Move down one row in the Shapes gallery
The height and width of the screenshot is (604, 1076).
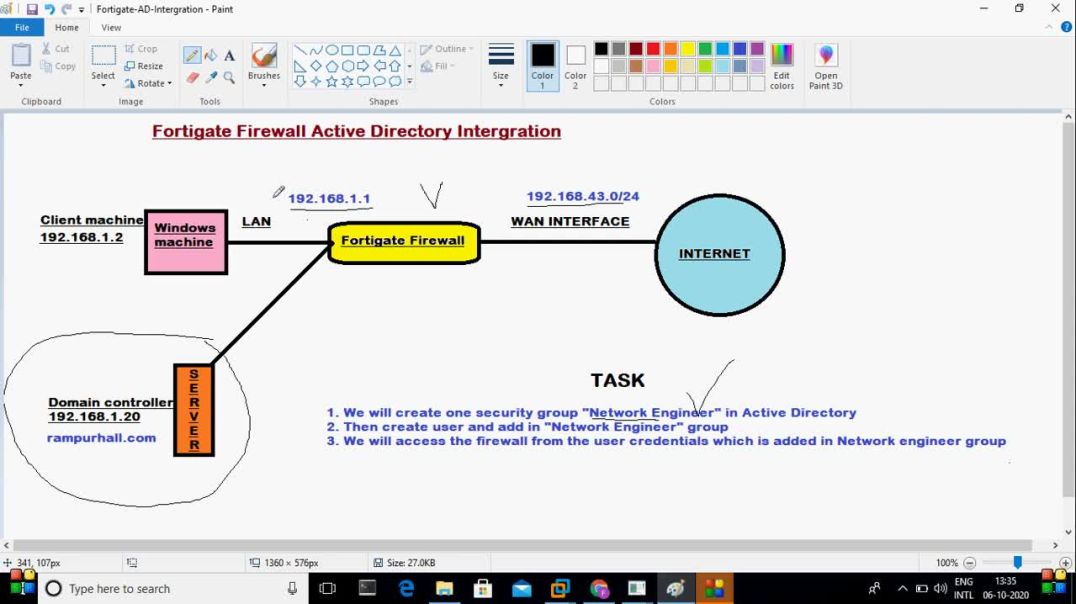click(410, 66)
